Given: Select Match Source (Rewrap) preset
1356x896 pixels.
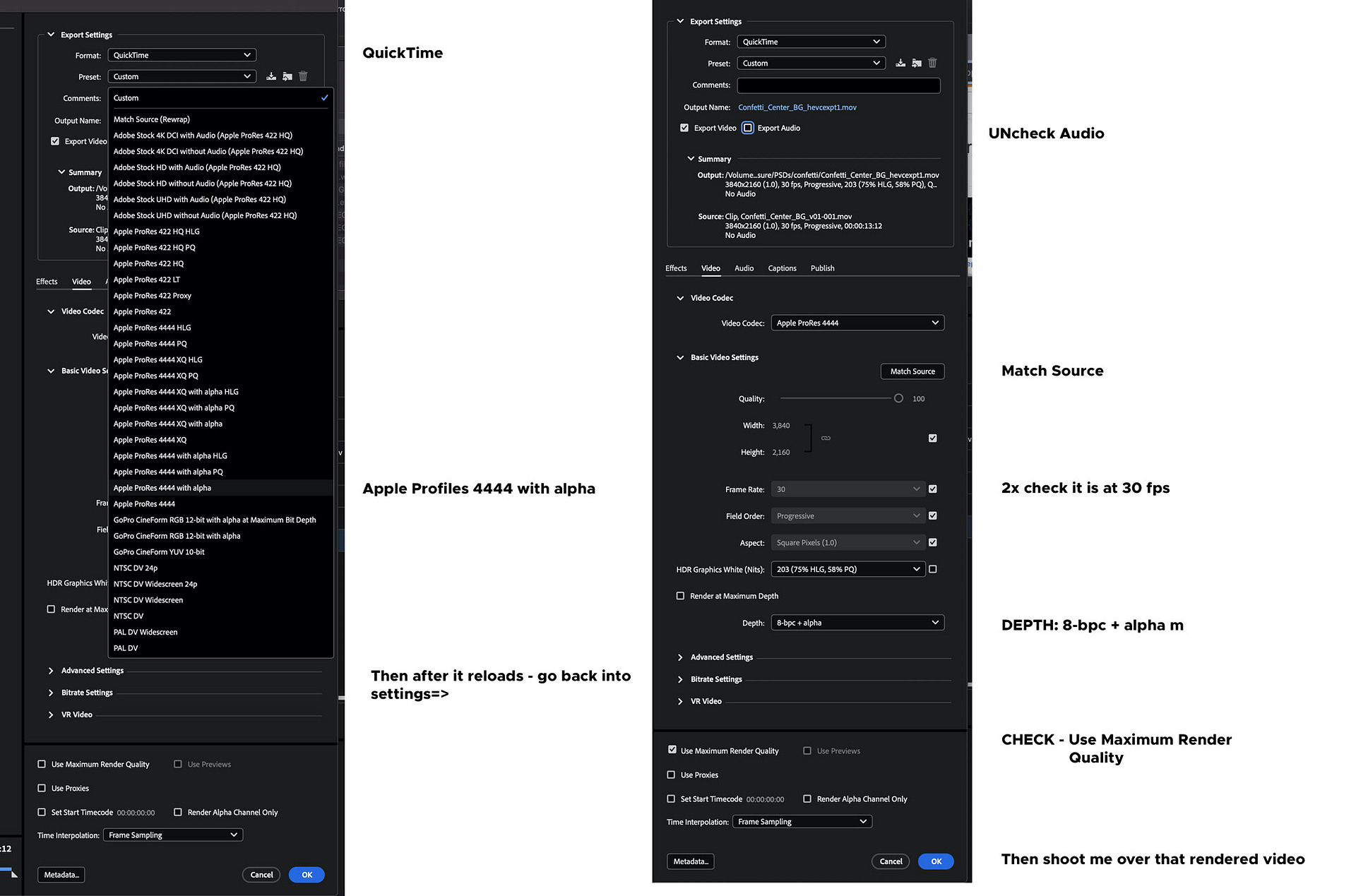Looking at the screenshot, I should coord(220,119).
